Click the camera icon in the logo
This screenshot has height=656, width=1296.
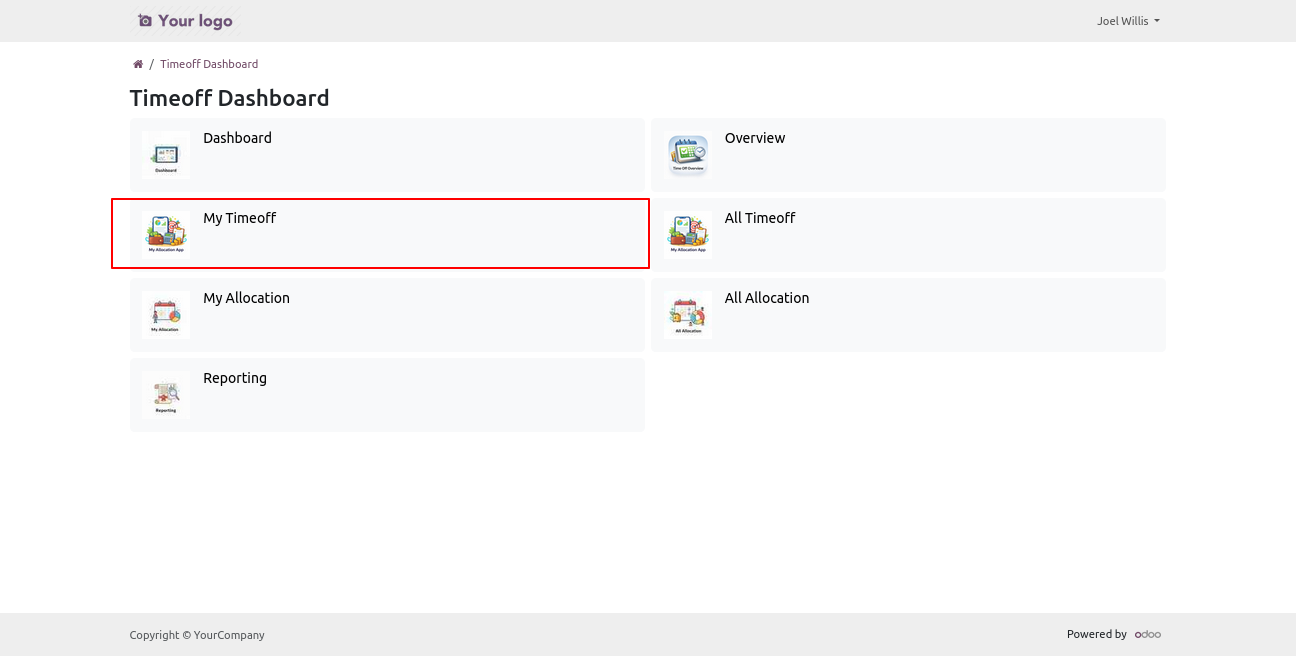(x=145, y=21)
